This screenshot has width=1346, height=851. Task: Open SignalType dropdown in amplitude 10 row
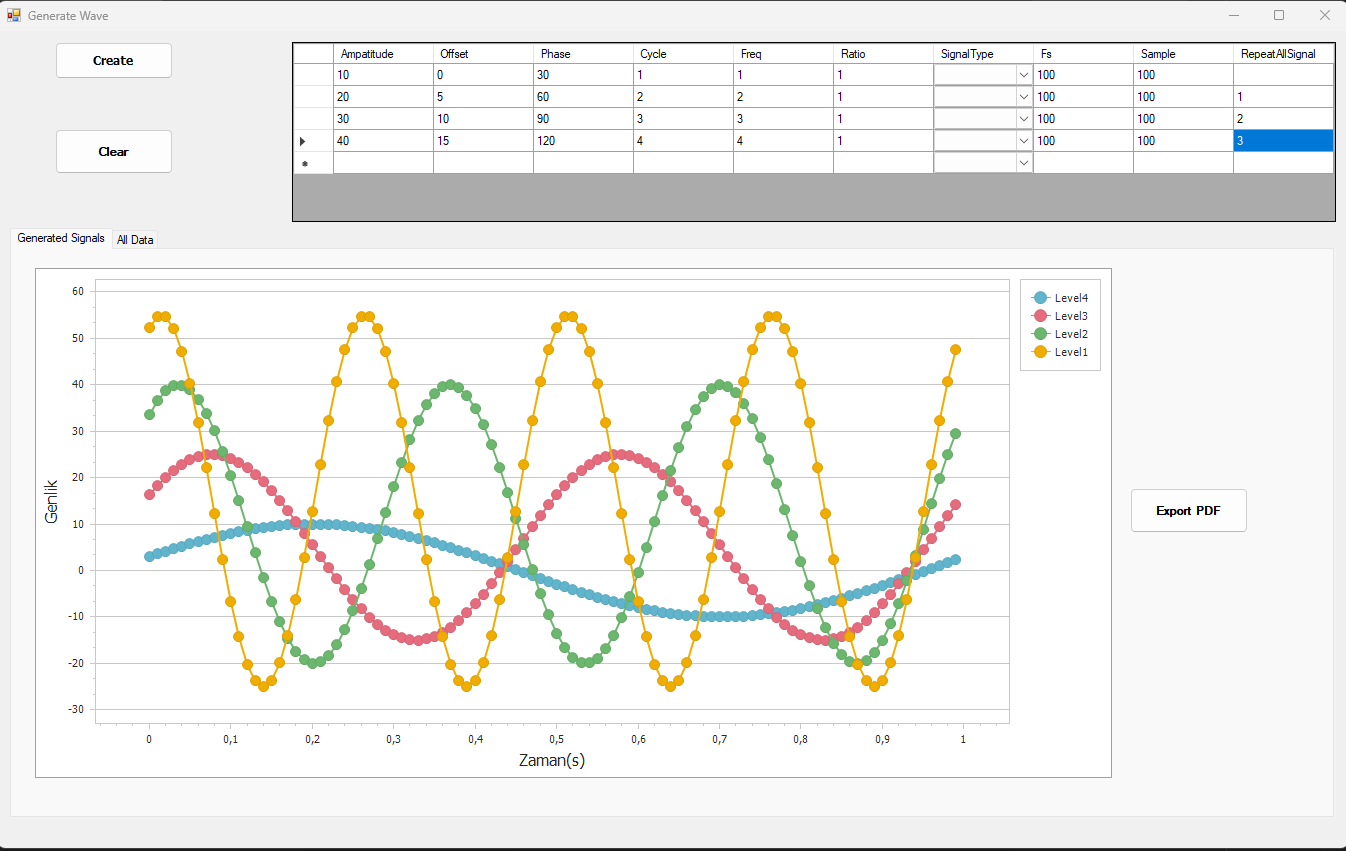click(x=1023, y=75)
